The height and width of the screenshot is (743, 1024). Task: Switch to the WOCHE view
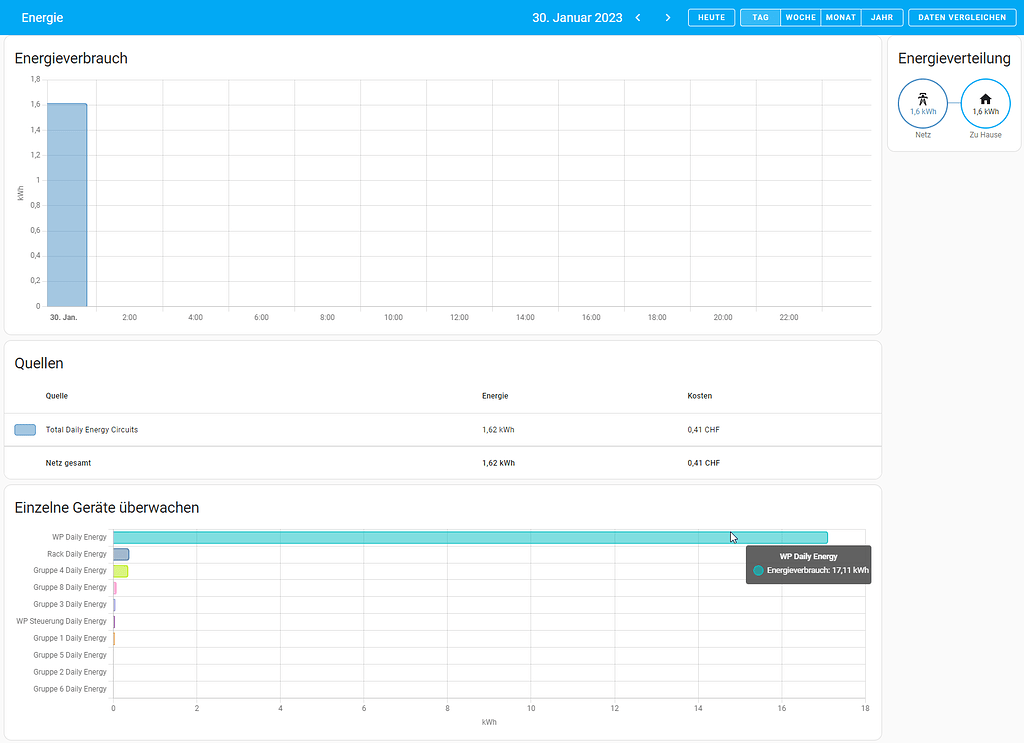coord(800,17)
